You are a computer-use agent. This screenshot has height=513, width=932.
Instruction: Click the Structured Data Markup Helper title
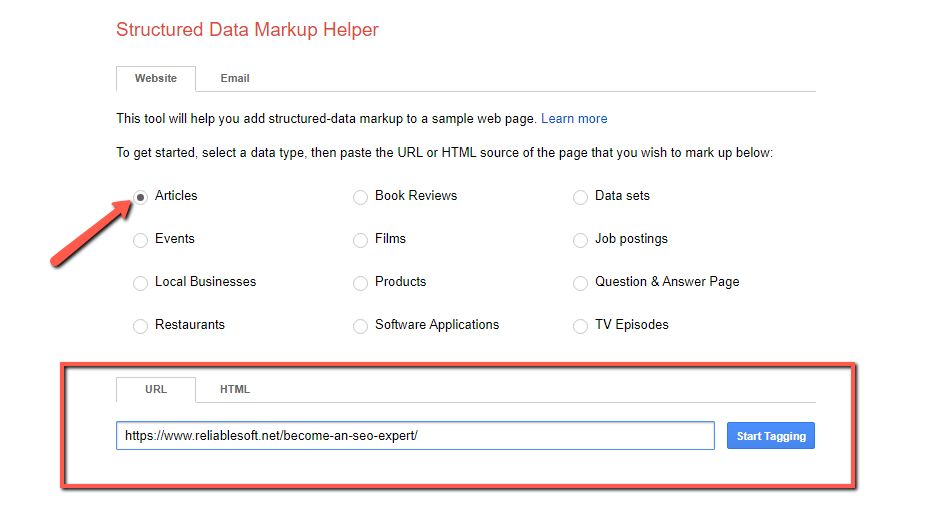coord(247,29)
